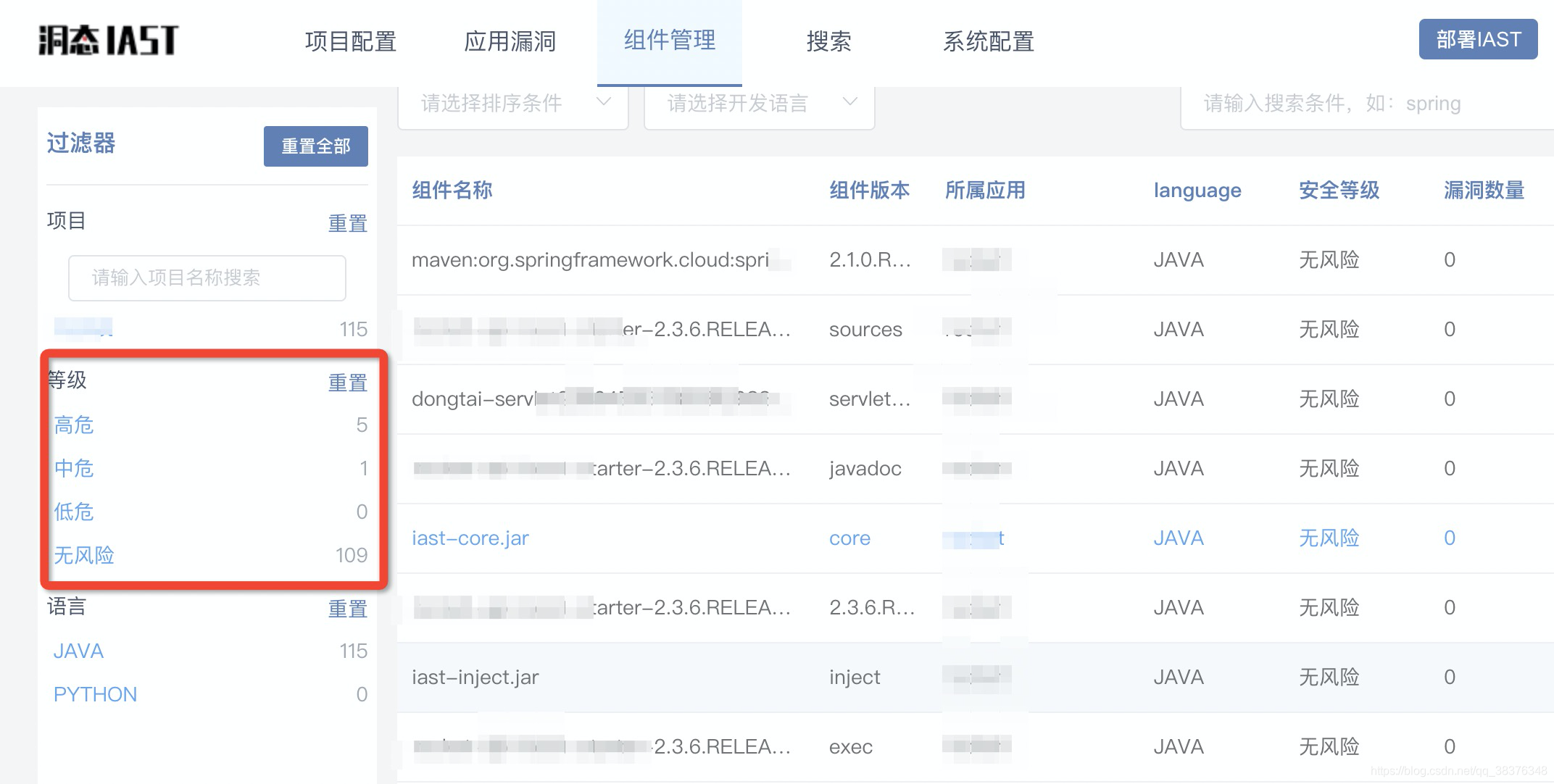Click the core version link

849,538
